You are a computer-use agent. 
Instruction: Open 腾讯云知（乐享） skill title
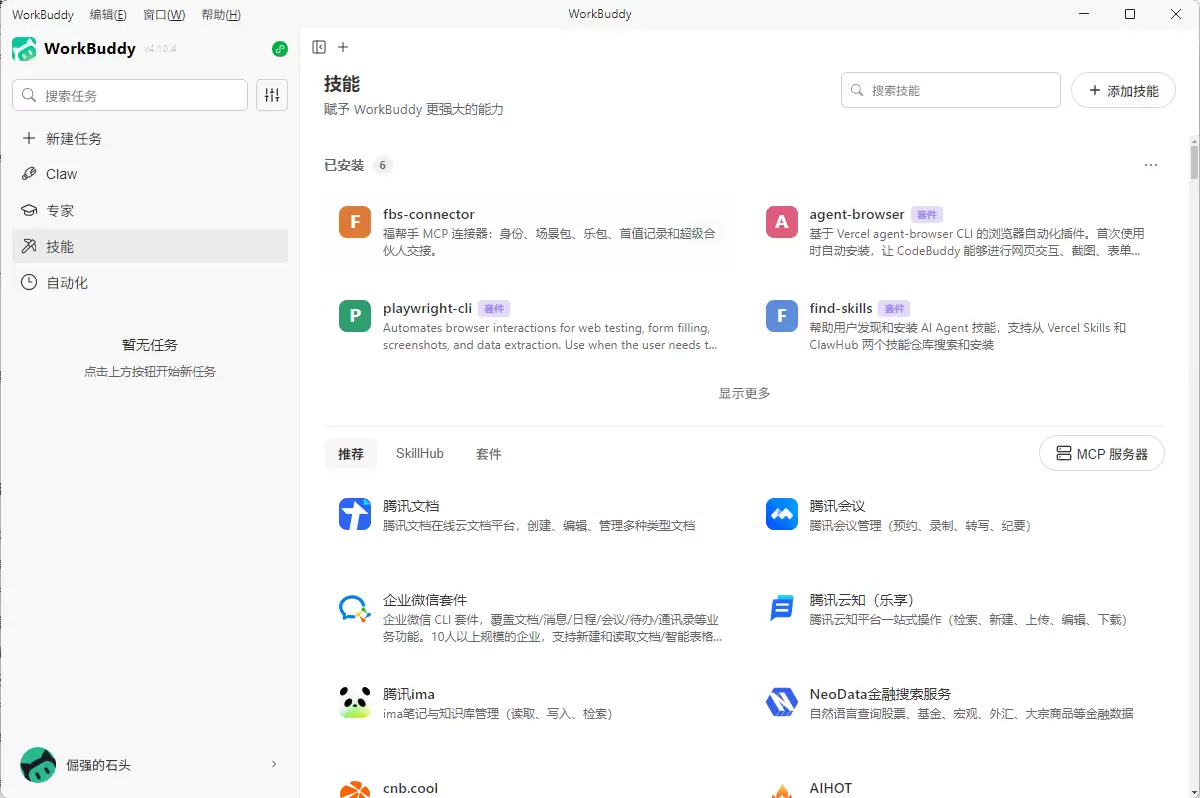862,600
